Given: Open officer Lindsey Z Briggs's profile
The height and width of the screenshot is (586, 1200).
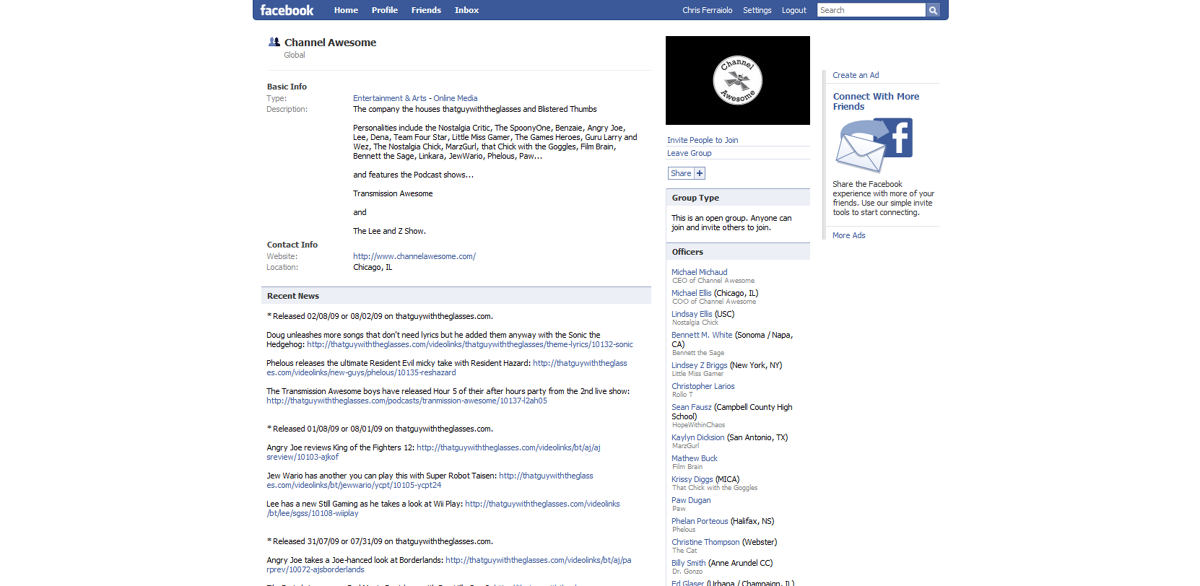Looking at the screenshot, I should pos(699,365).
